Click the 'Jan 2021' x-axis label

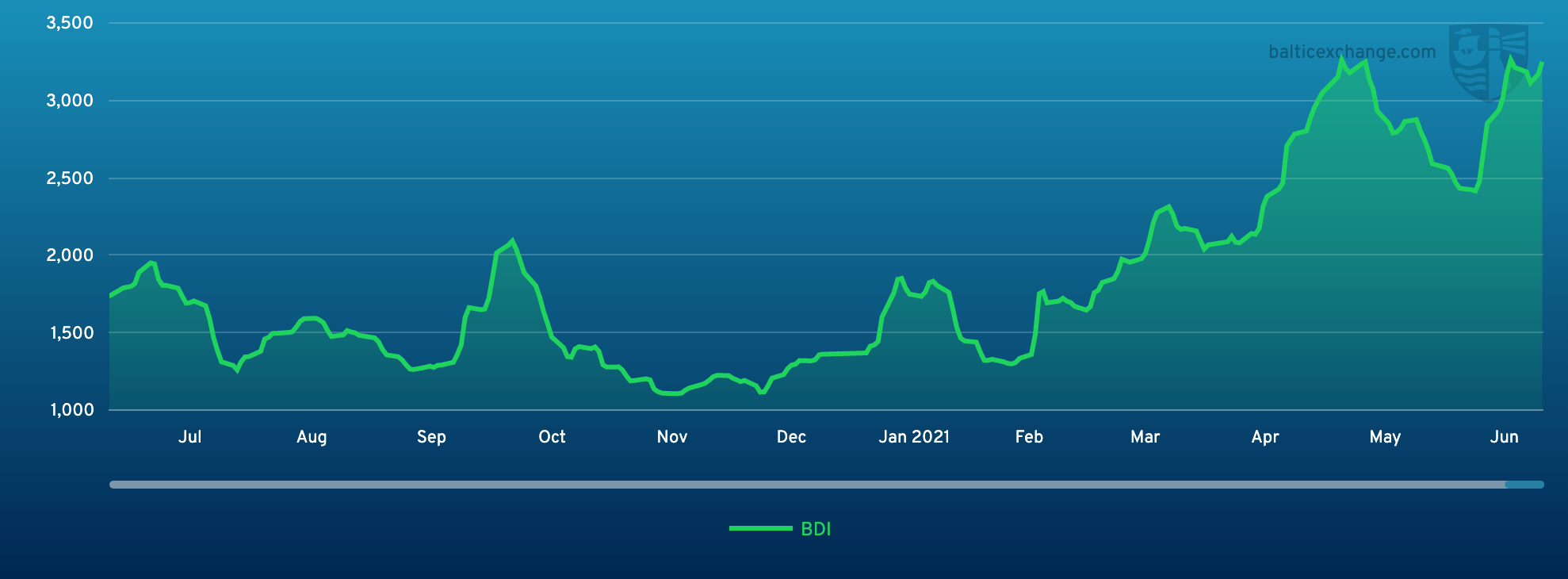pyautogui.click(x=914, y=437)
